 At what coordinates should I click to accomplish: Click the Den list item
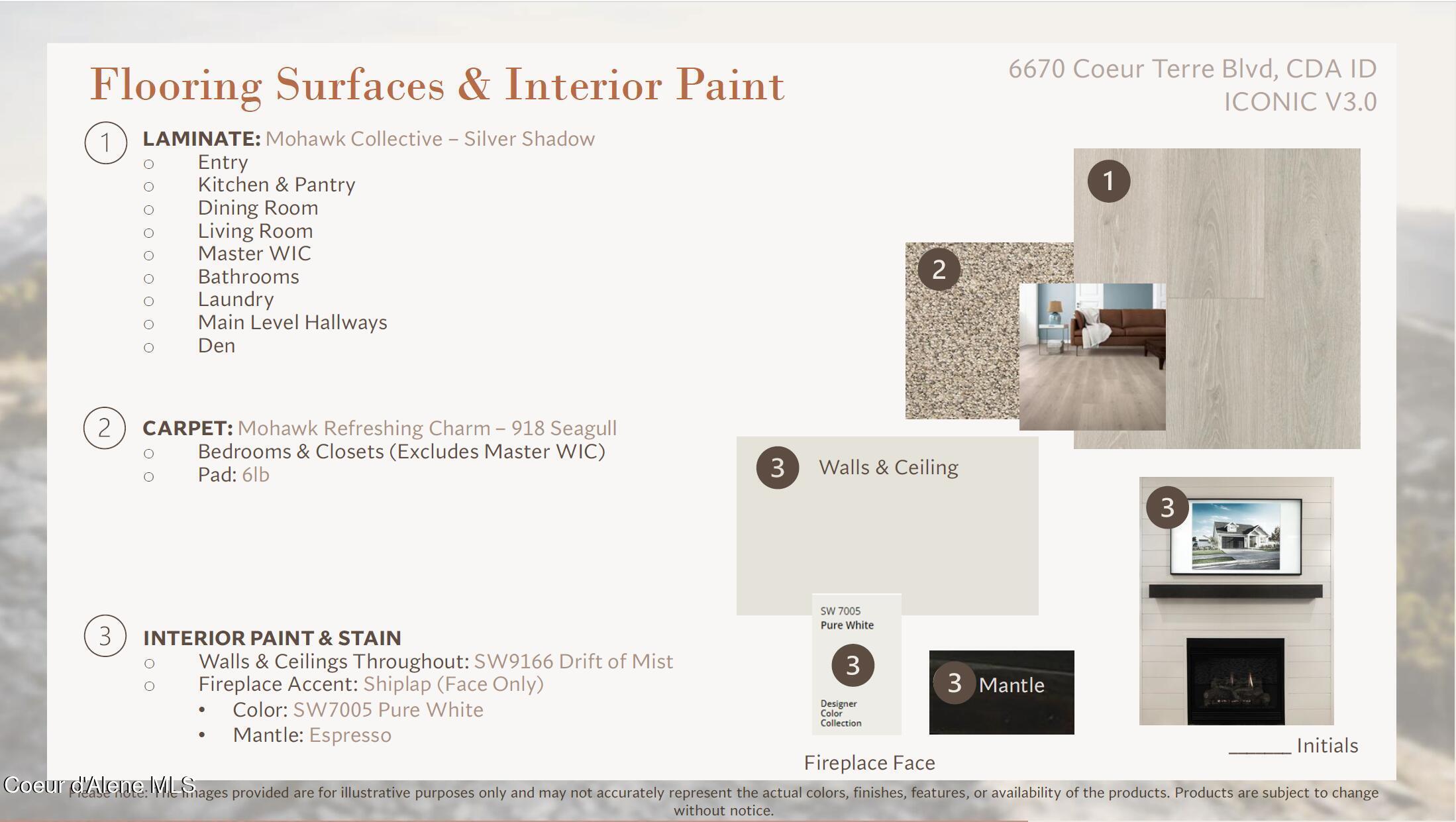216,346
